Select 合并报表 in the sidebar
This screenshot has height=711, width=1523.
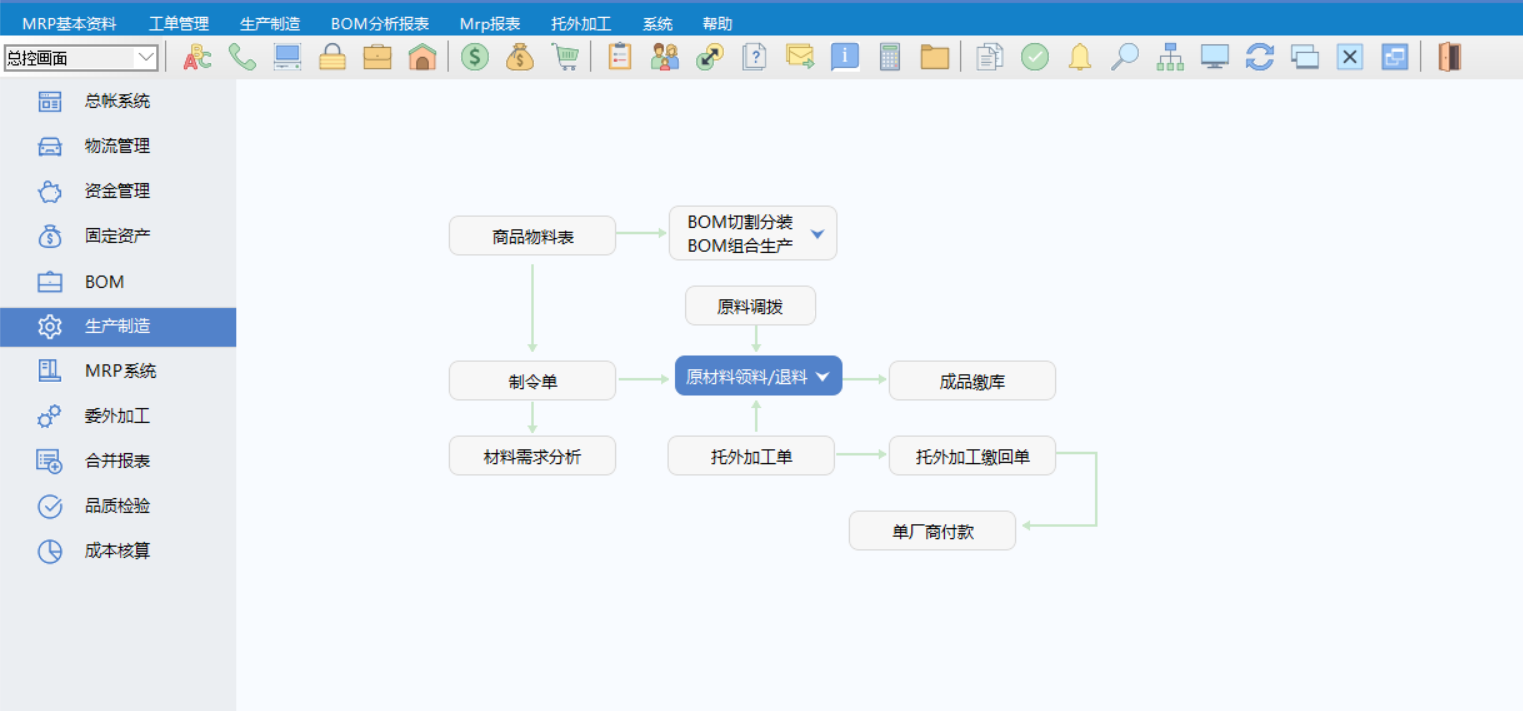118,461
